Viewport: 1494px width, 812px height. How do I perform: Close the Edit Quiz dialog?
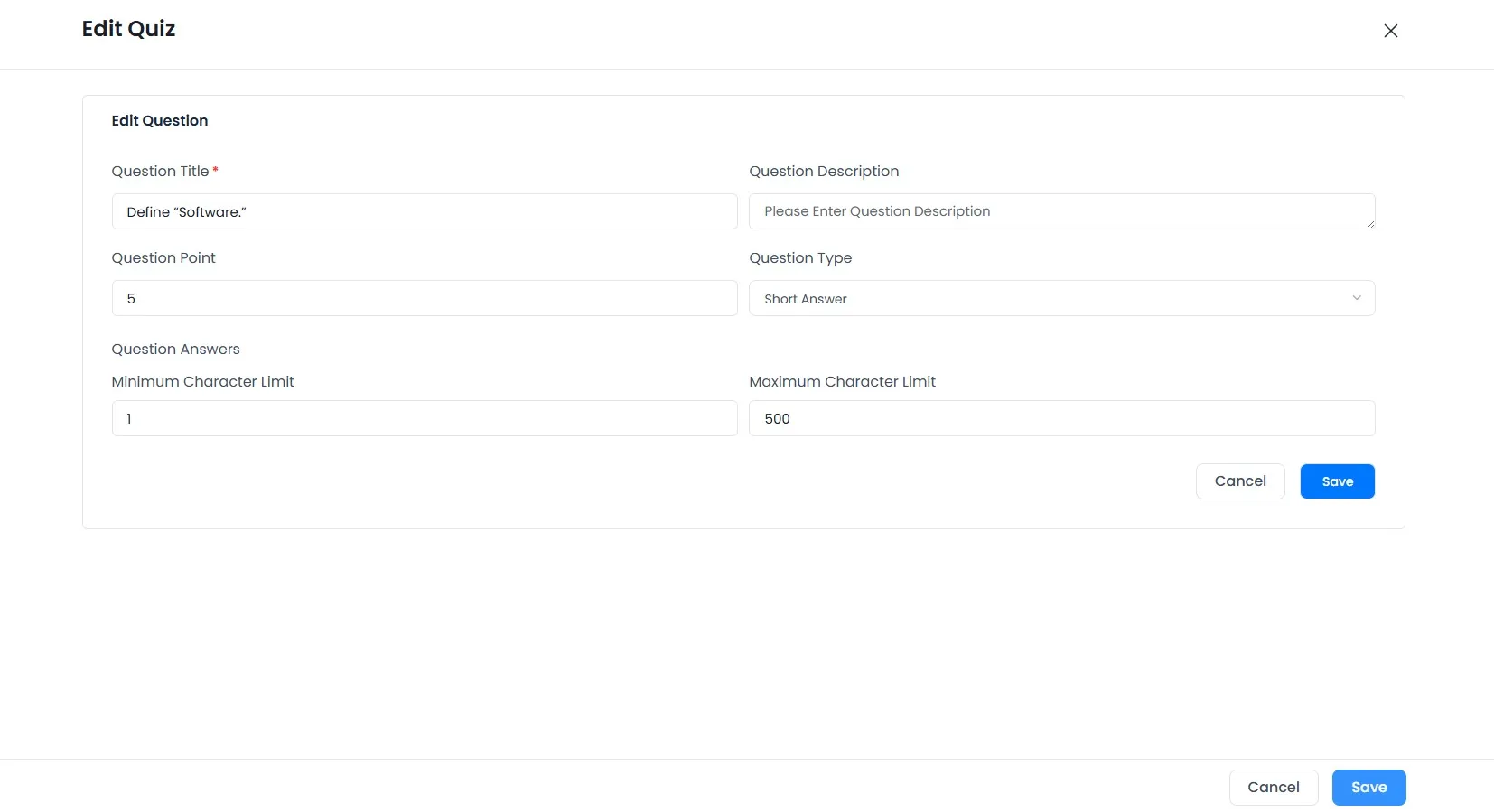pyautogui.click(x=1390, y=31)
